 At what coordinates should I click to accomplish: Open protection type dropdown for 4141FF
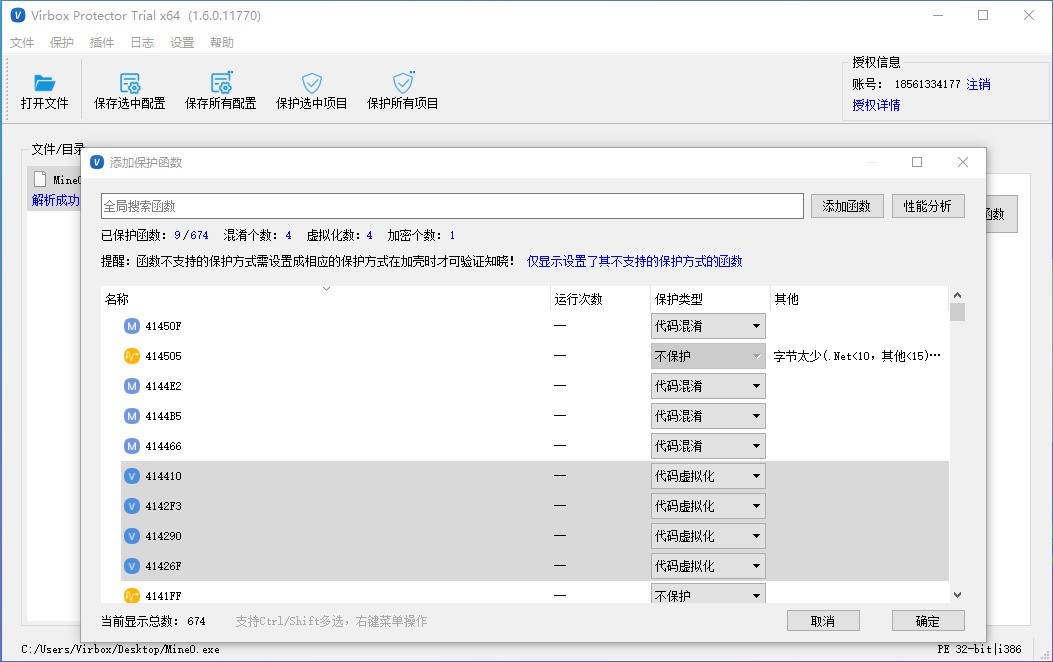[708, 594]
